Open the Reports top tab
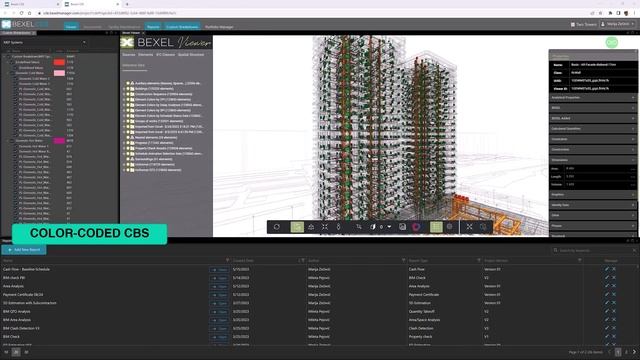This screenshot has height=360, width=640. (x=153, y=27)
